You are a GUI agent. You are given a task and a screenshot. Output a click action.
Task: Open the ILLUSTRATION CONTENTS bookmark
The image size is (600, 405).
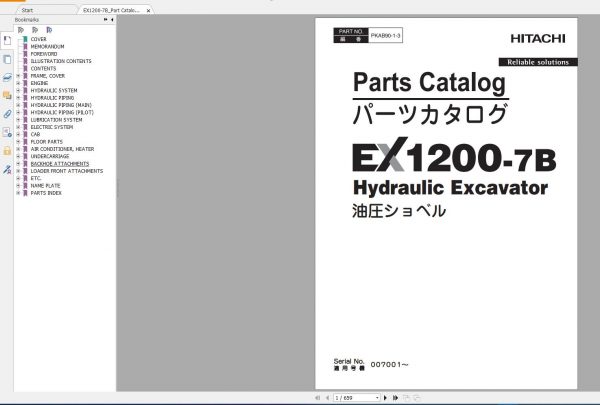pos(61,61)
